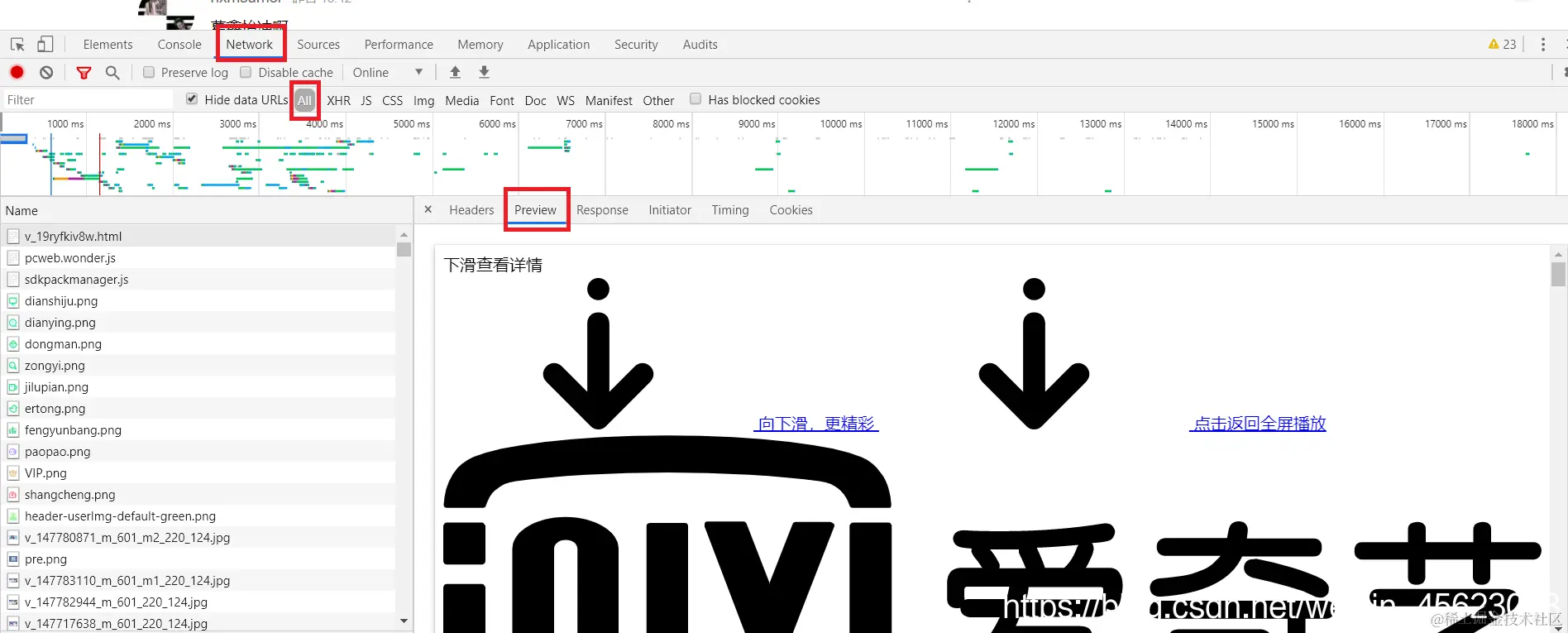Enable Preserve log checkbox
The image size is (1568, 633).
pyautogui.click(x=149, y=72)
